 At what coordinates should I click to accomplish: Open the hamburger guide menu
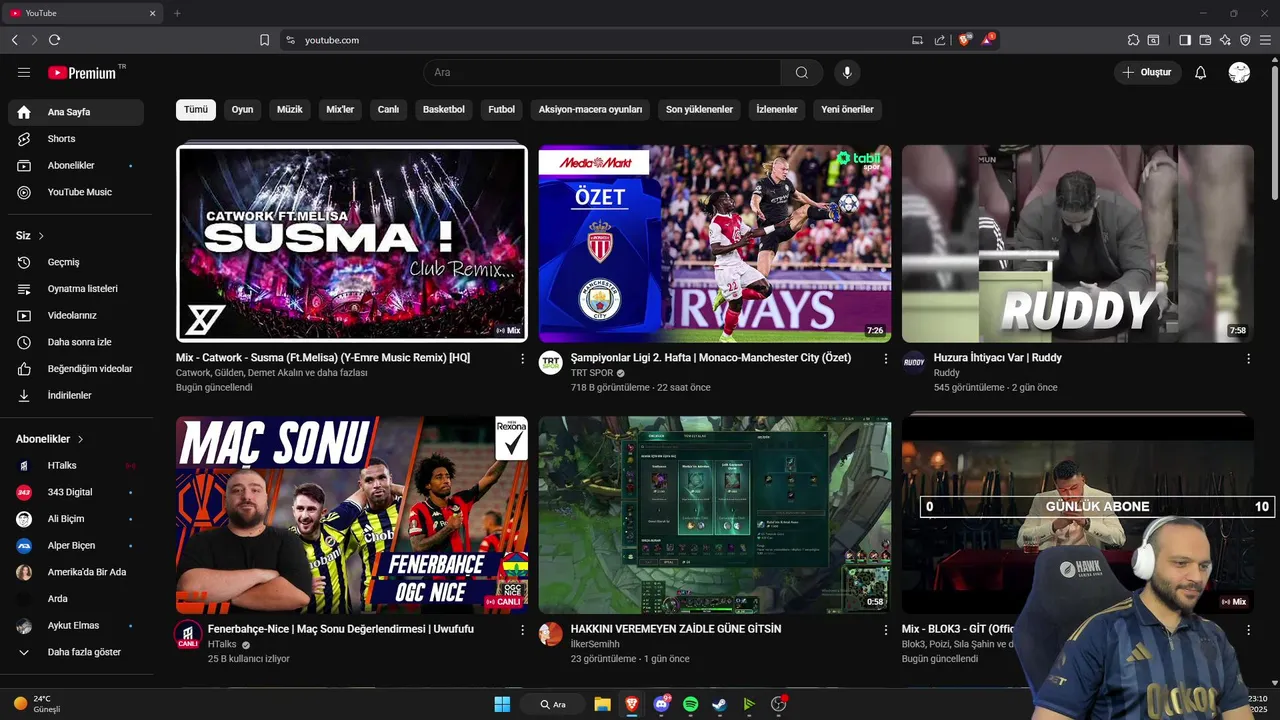click(24, 73)
